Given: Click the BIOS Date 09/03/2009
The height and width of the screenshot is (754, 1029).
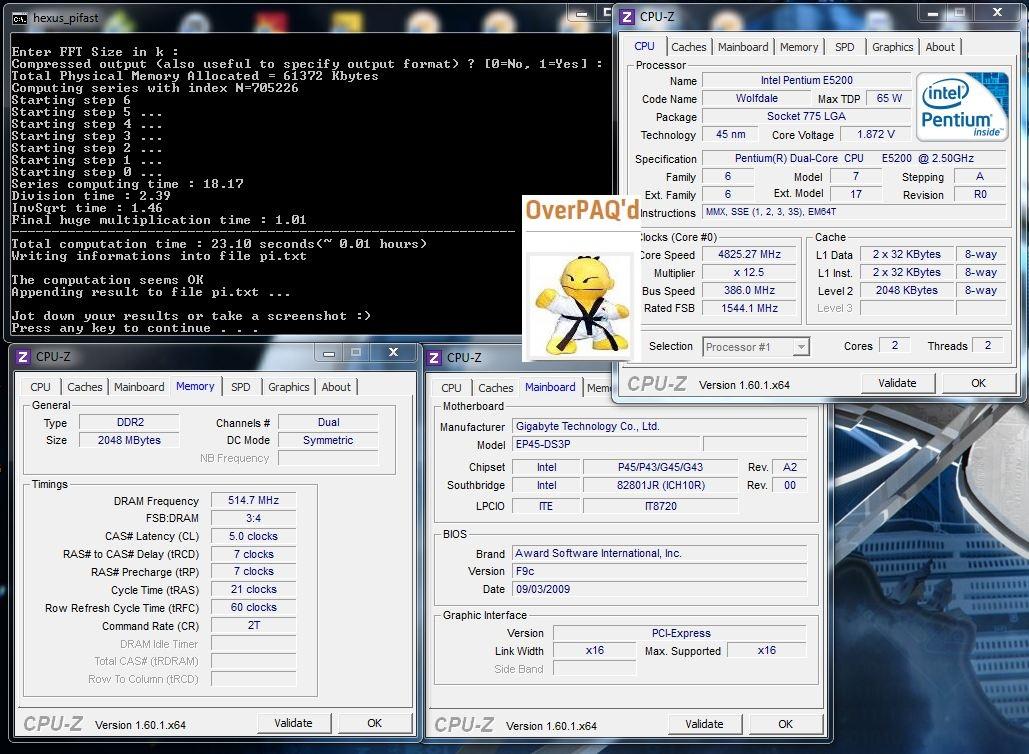Looking at the screenshot, I should point(659,589).
